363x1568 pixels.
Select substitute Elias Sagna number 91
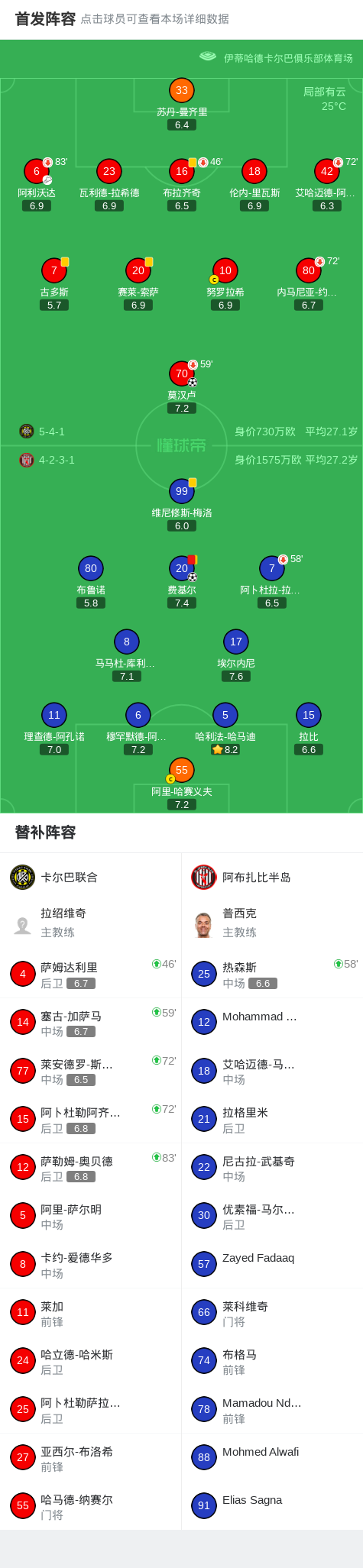click(272, 1506)
